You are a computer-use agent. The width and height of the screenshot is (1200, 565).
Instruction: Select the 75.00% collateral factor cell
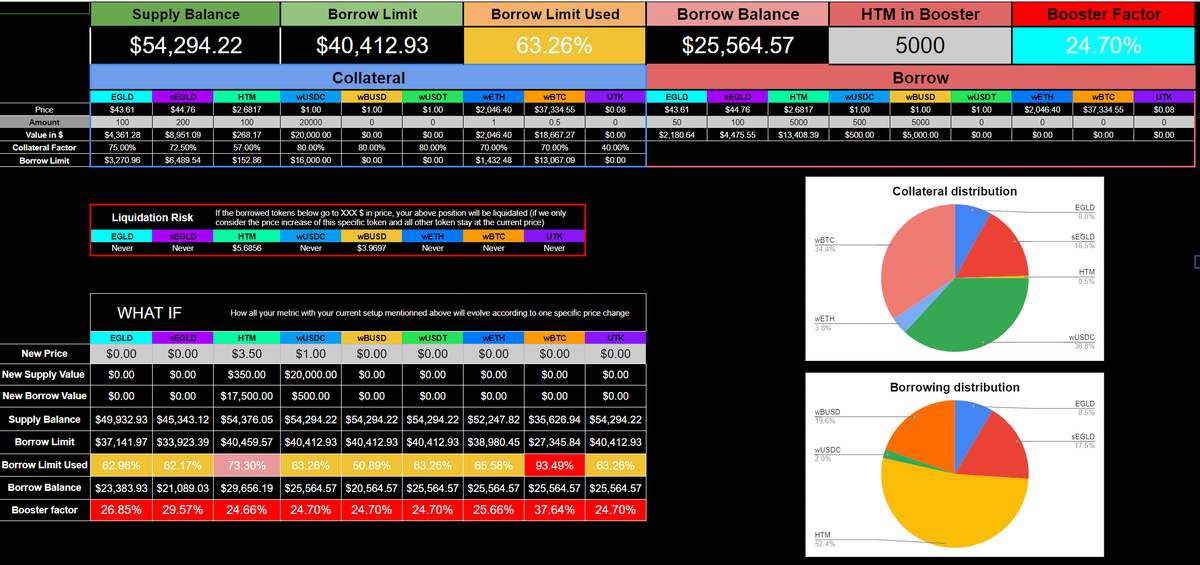[122, 147]
